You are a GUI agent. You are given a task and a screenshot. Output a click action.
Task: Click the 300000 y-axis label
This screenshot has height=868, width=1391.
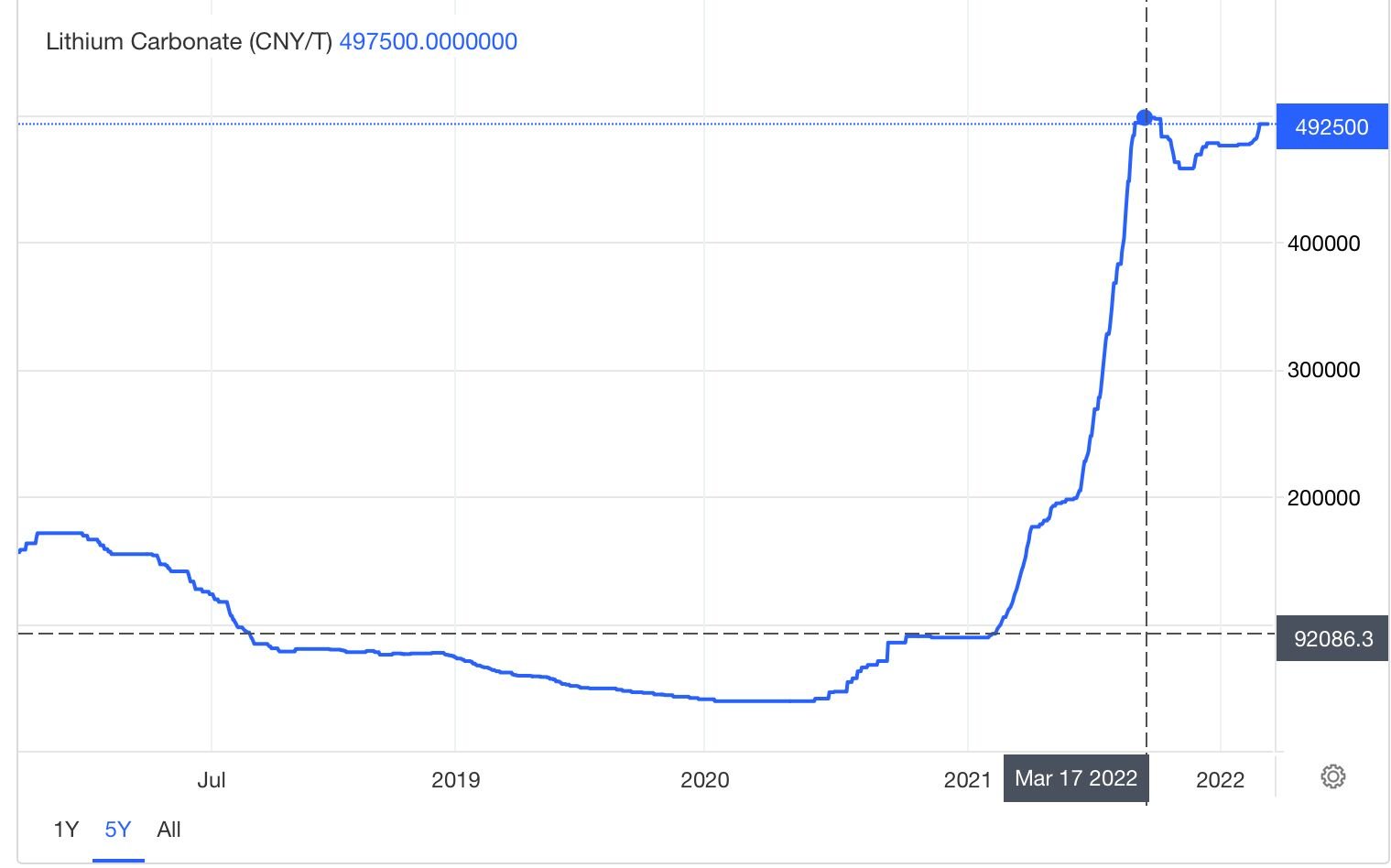pyautogui.click(x=1323, y=370)
